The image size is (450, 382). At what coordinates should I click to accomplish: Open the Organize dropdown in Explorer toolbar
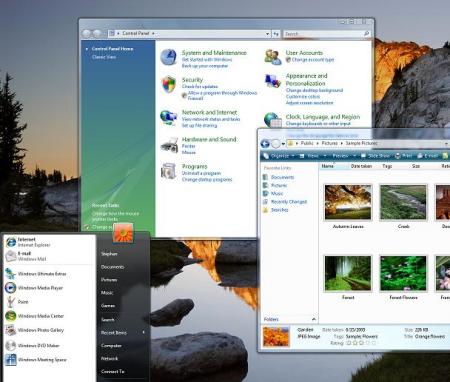click(279, 156)
